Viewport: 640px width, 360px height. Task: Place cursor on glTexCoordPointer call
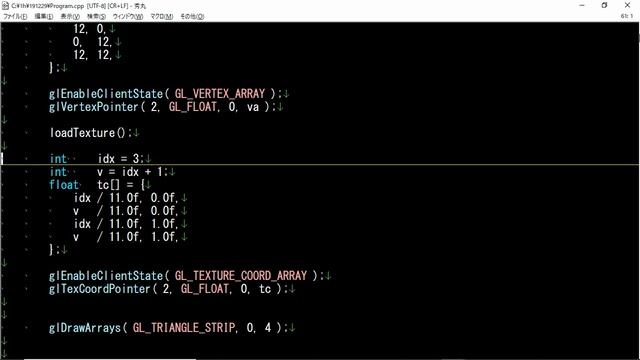[x=100, y=289]
